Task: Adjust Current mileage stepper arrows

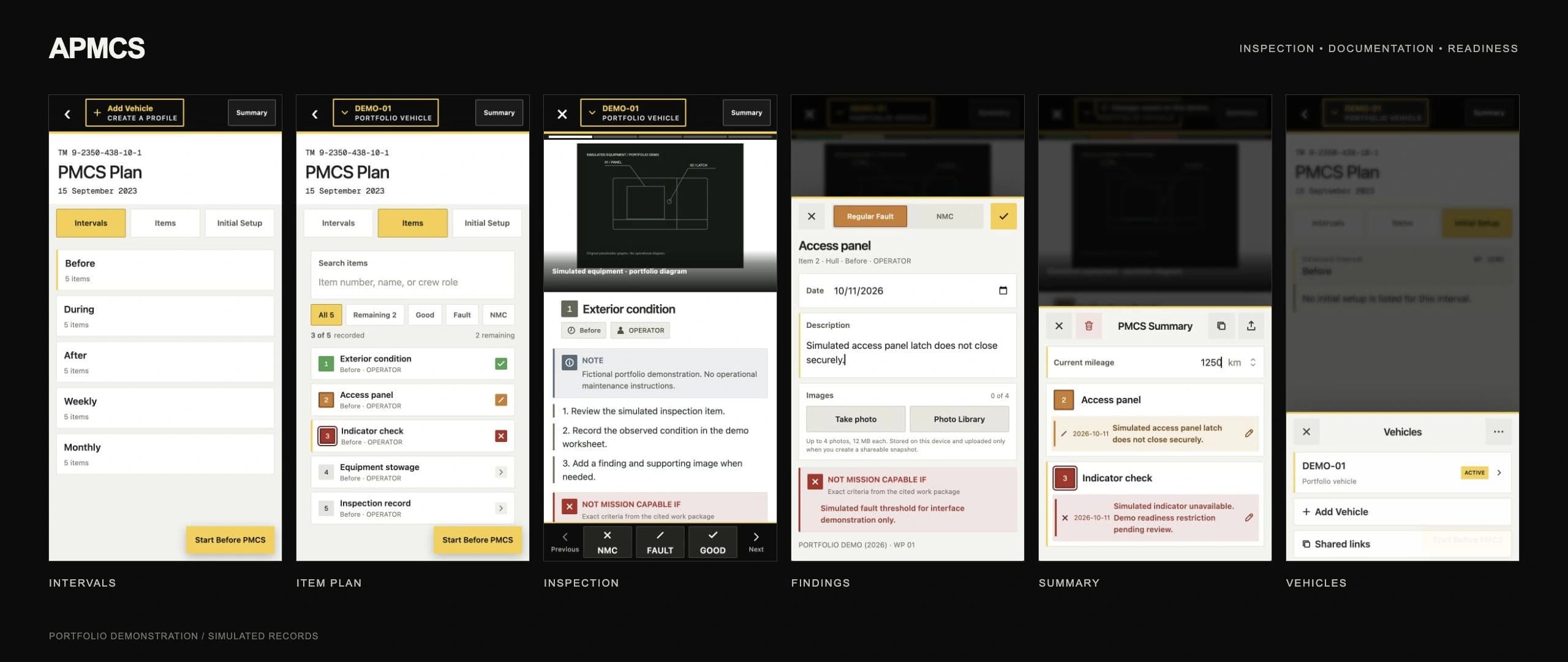Action: click(x=1253, y=363)
